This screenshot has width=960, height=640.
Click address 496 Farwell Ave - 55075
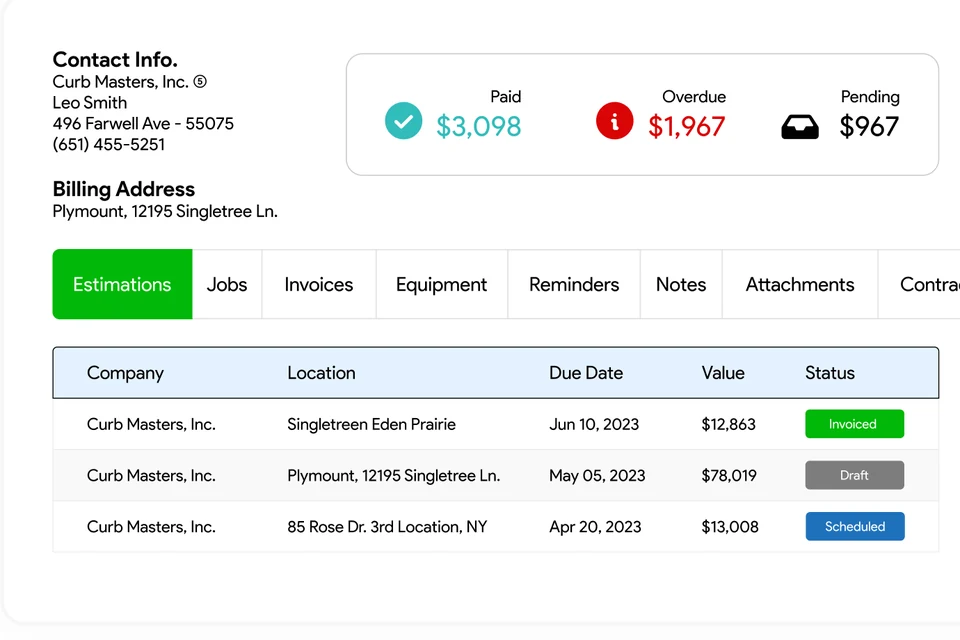[x=143, y=124]
